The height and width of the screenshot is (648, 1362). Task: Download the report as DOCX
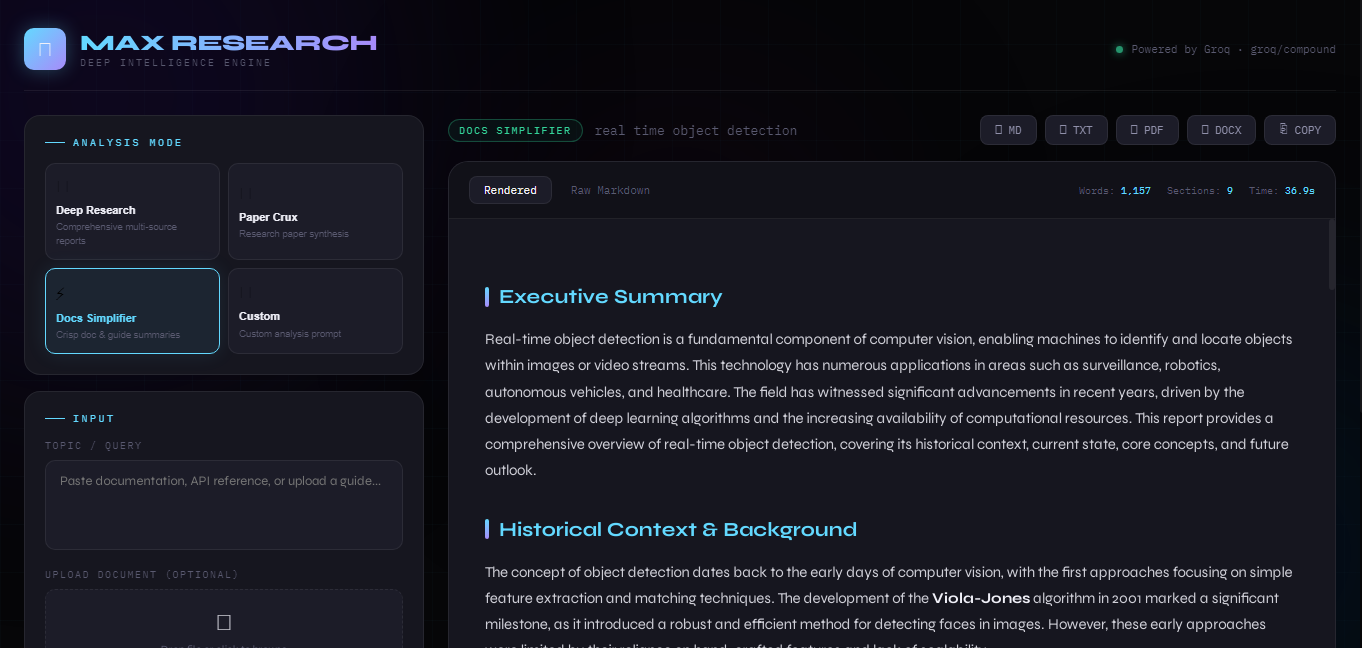pos(1221,130)
